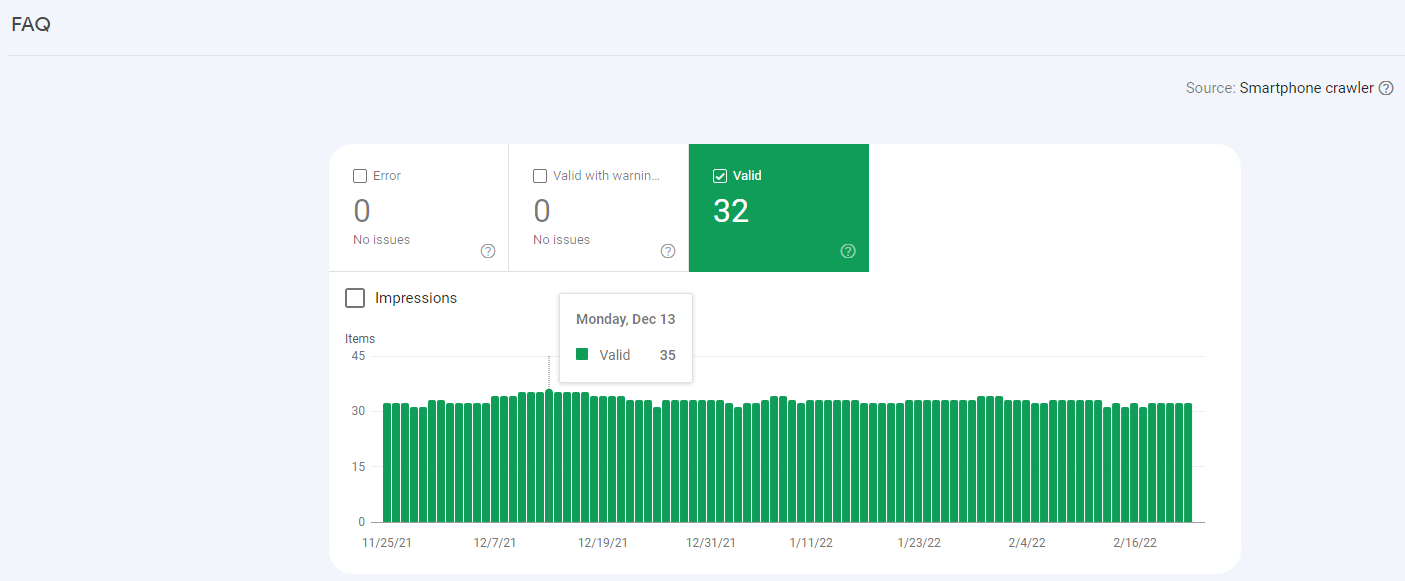Check the Valid with warnings checkbox
1405x581 pixels.
click(540, 176)
